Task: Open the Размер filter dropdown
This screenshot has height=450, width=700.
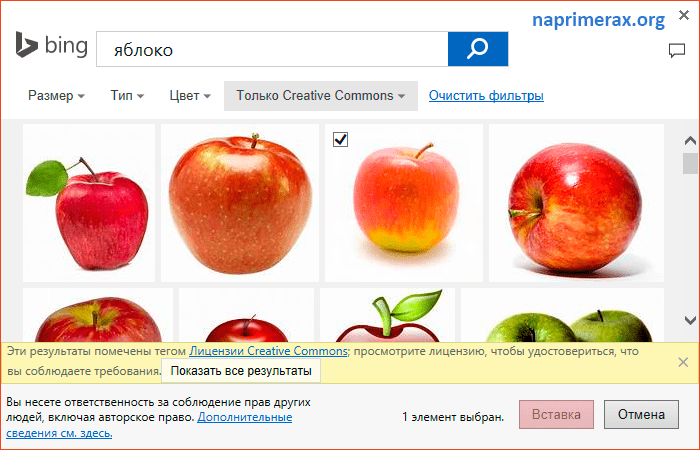Action: [56, 96]
